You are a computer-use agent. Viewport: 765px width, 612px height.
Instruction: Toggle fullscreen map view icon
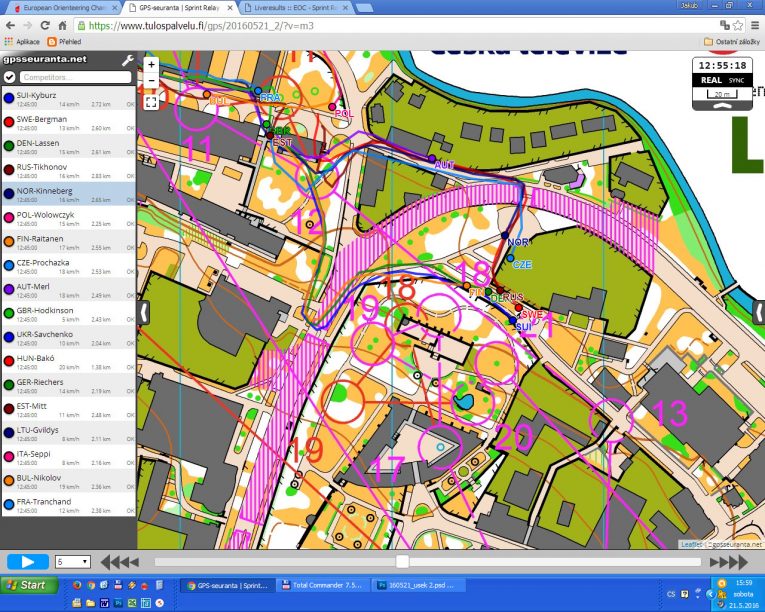[x=151, y=102]
